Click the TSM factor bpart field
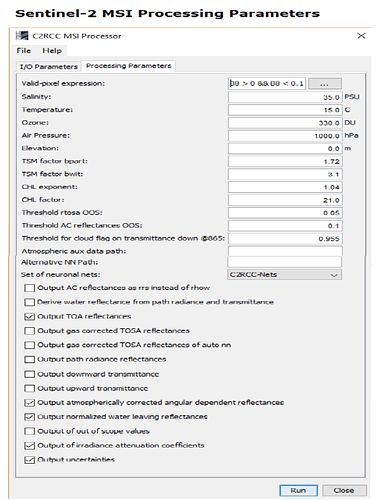This screenshot has height=500, width=389. coord(285,161)
